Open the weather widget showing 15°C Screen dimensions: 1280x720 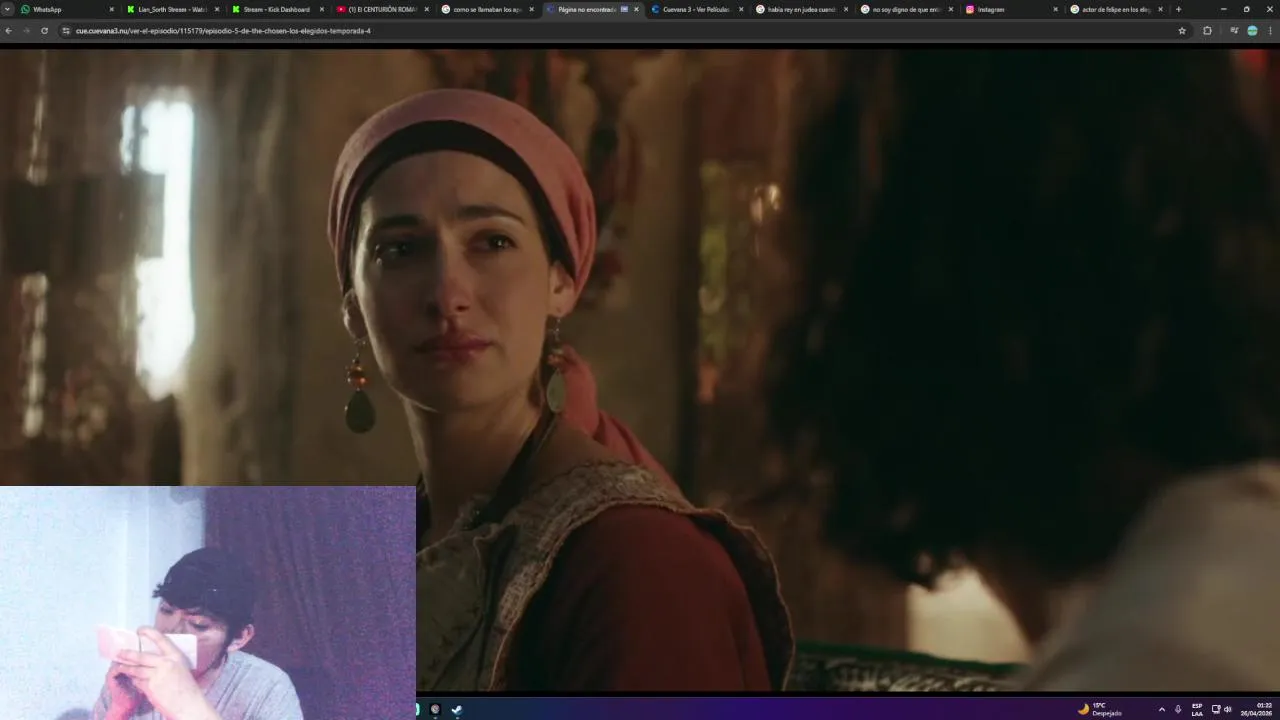pos(1100,709)
